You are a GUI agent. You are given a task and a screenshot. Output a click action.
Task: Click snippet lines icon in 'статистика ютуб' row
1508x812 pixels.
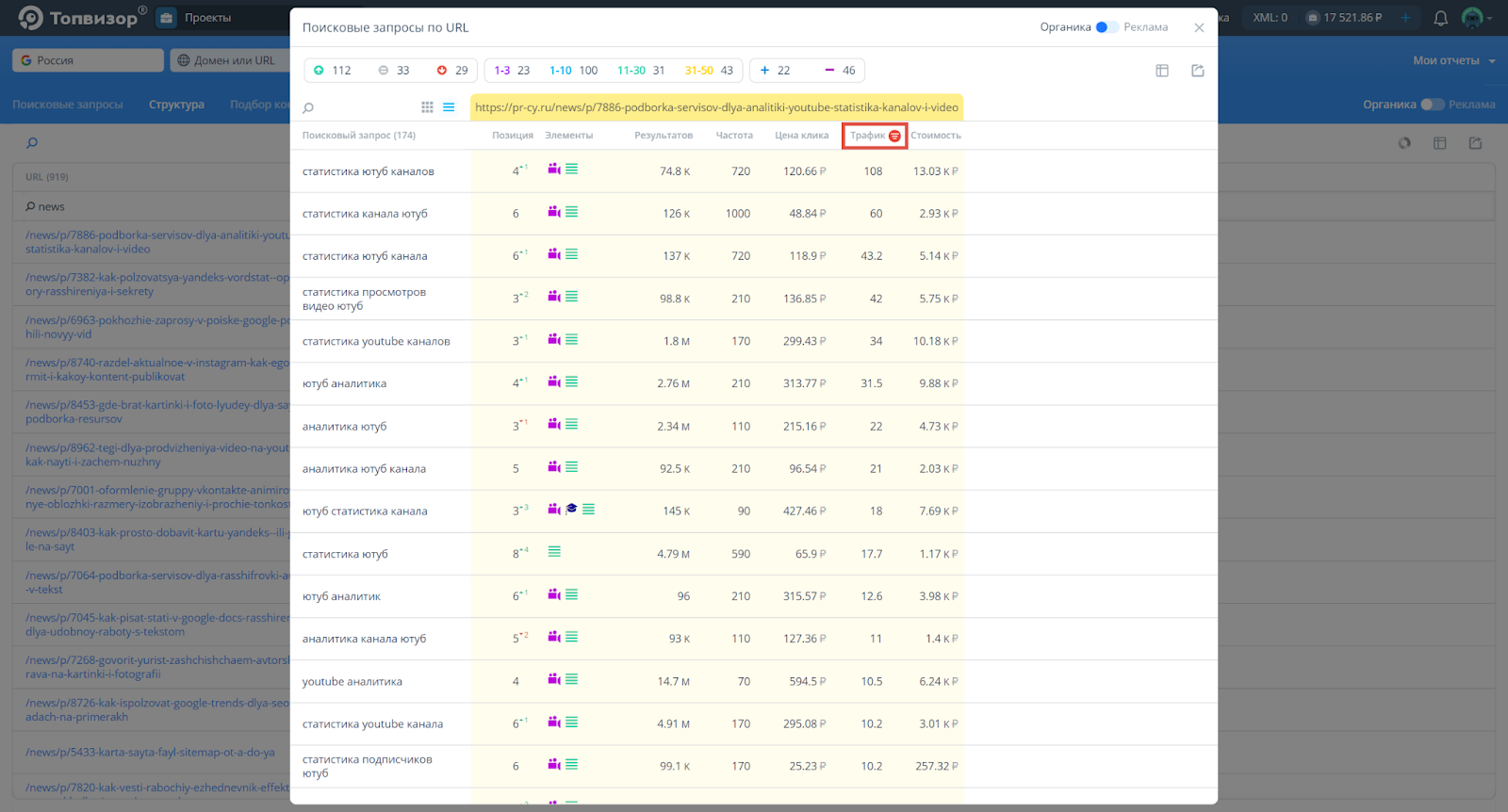pos(554,552)
